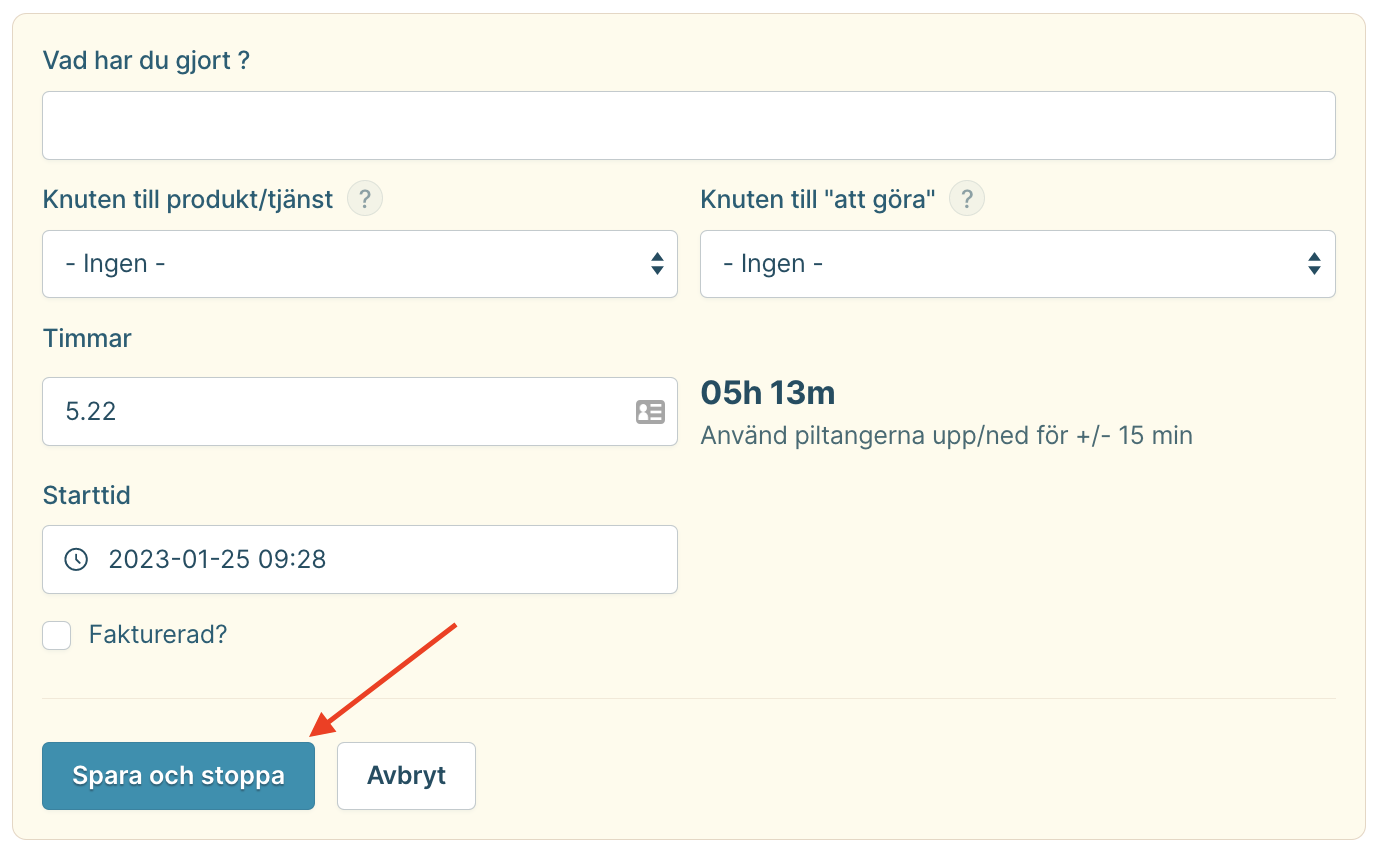Click the Fakturerad? label text
The image size is (1378, 856).
click(158, 635)
